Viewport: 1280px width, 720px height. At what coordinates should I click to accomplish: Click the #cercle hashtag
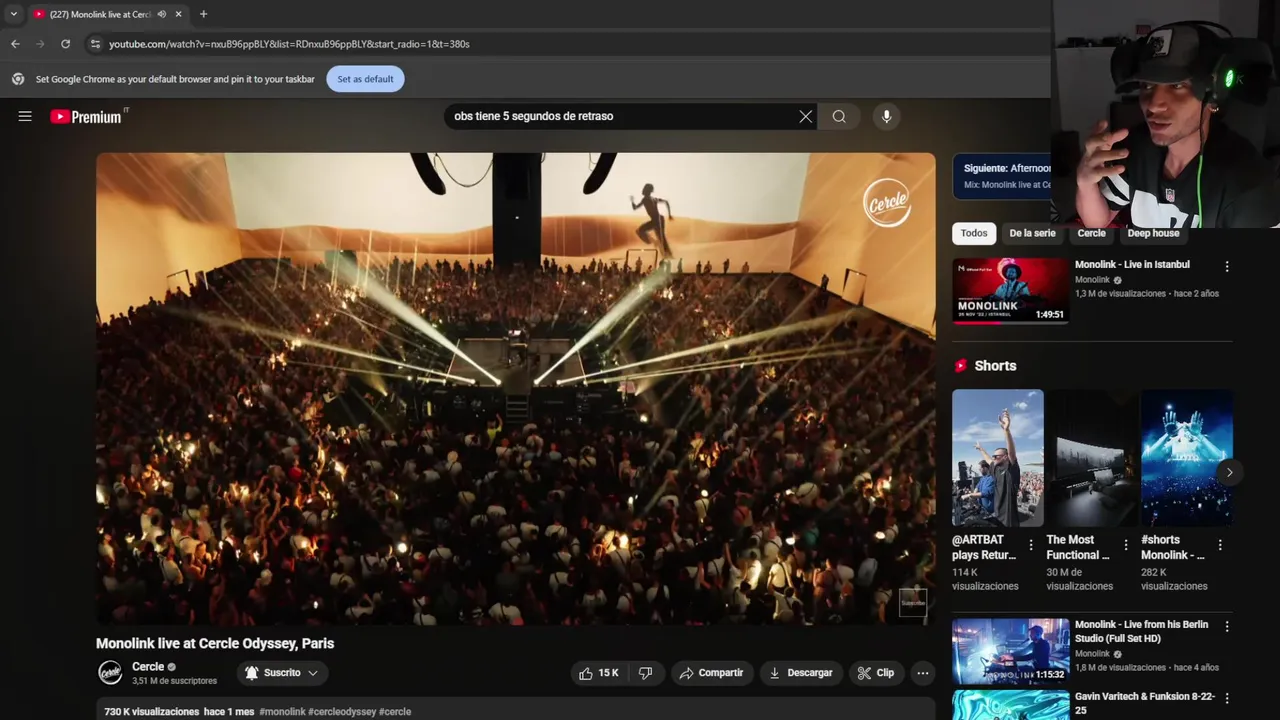(395, 712)
